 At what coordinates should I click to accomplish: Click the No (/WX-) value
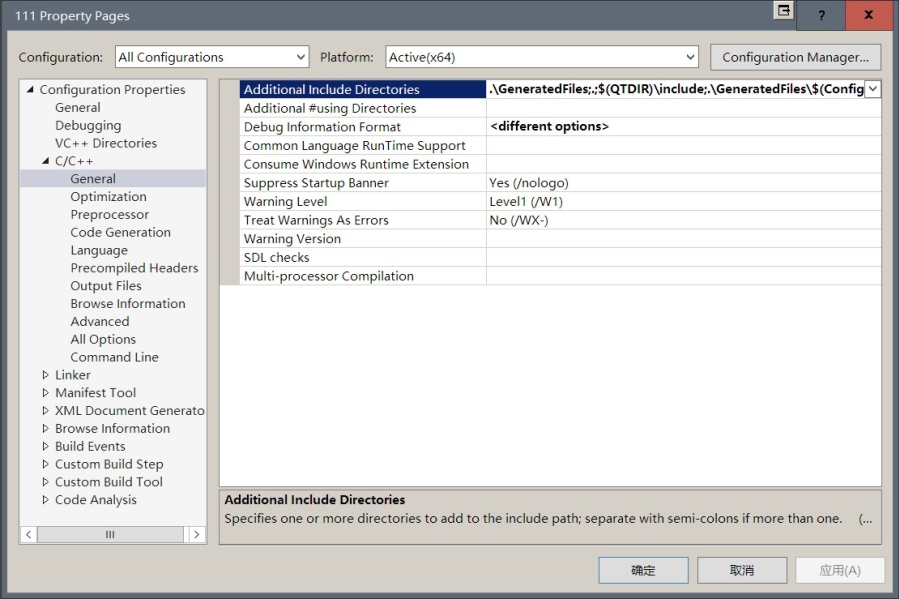[x=518, y=220]
